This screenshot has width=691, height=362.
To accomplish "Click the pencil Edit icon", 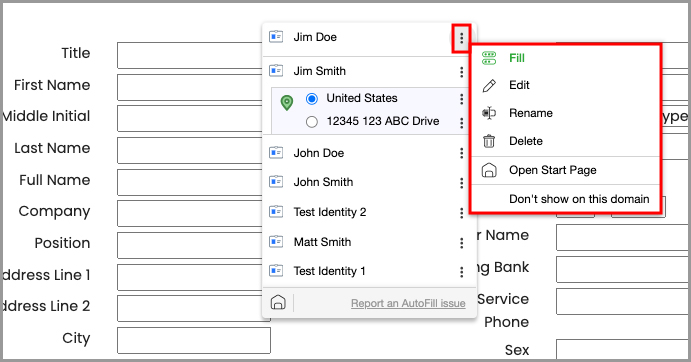I will (x=489, y=86).
